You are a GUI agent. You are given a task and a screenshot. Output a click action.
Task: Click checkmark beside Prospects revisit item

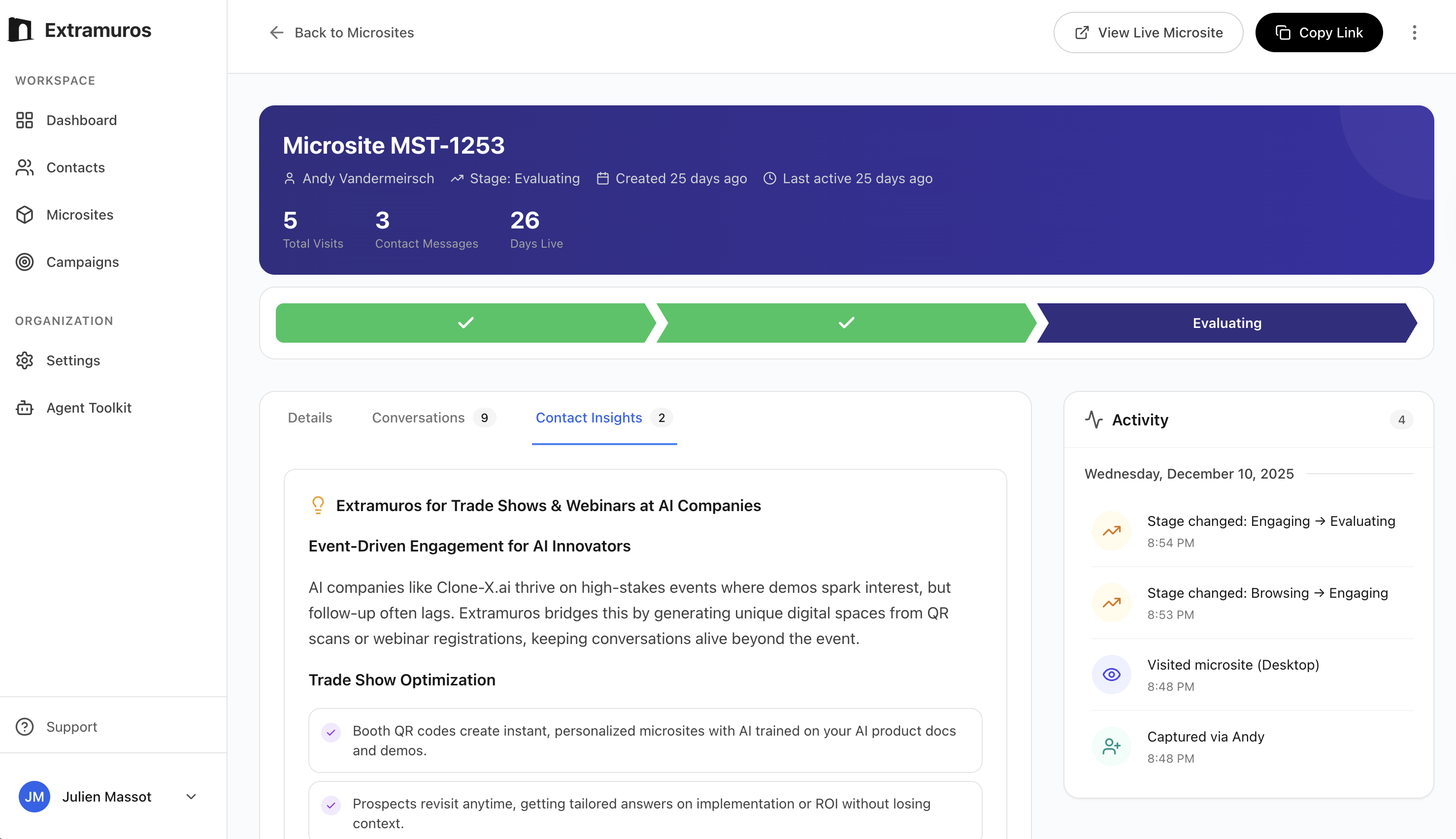(331, 805)
